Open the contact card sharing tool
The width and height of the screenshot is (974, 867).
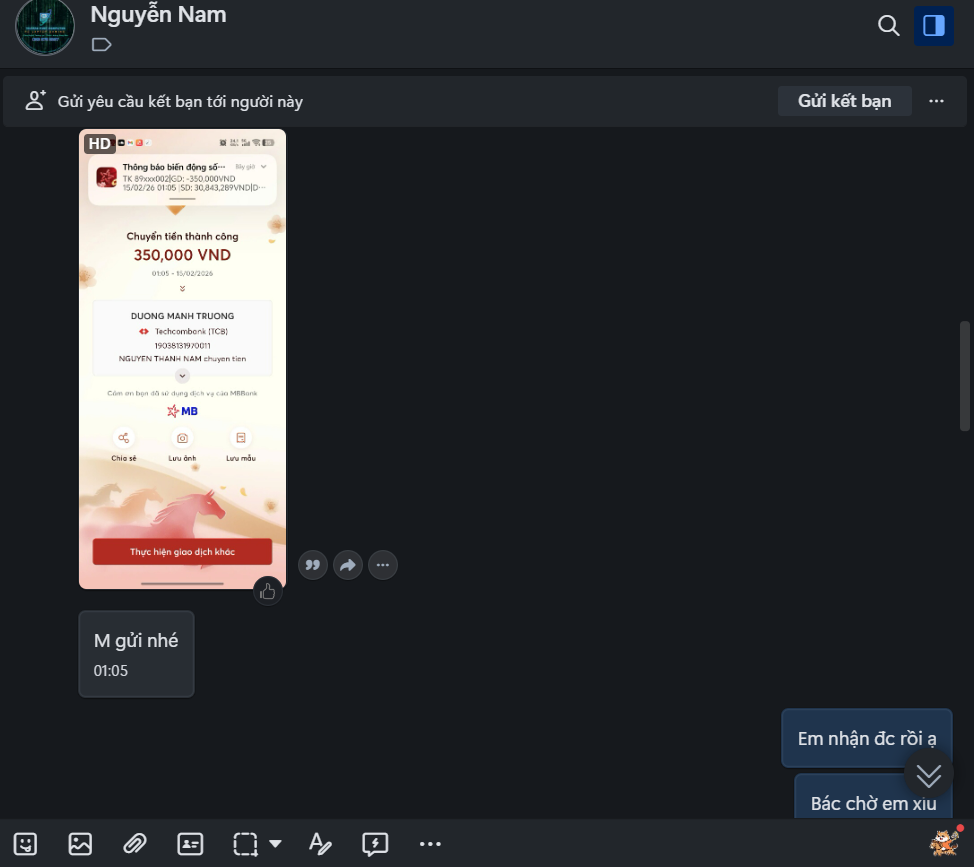(x=189, y=843)
